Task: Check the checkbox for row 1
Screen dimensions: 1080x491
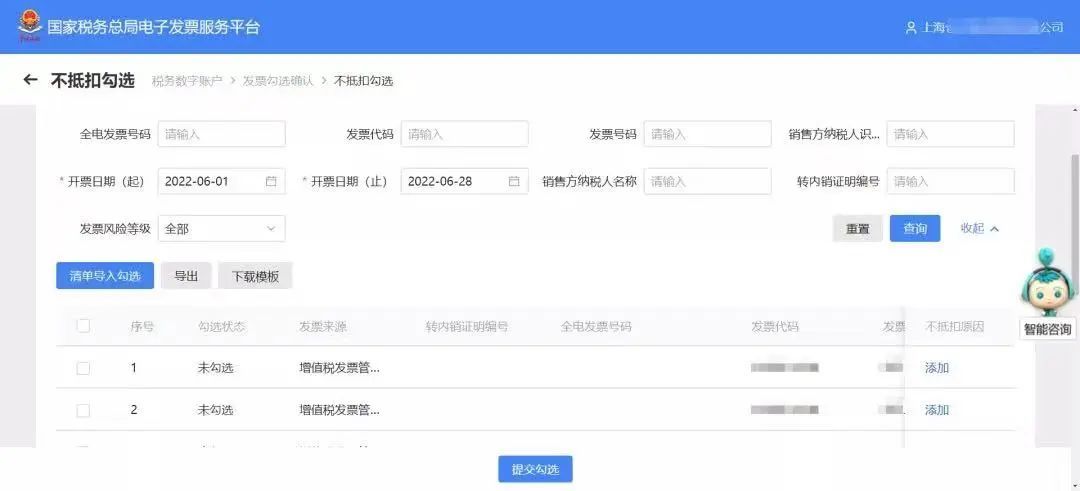Action: point(83,368)
